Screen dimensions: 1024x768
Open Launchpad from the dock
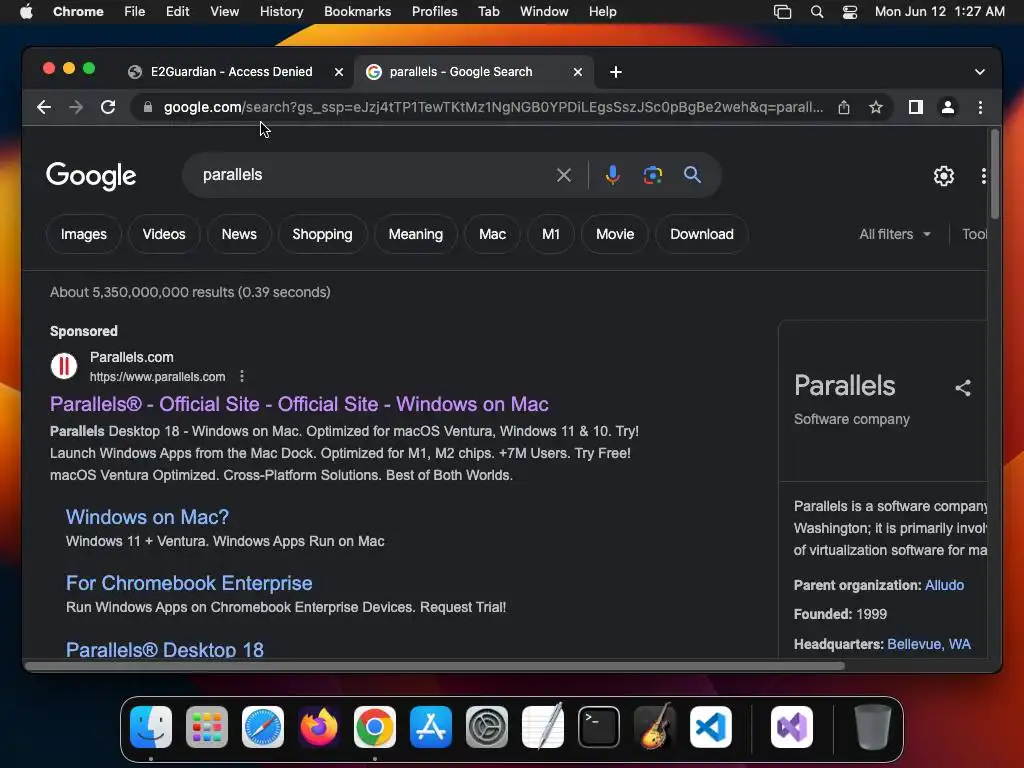point(207,727)
